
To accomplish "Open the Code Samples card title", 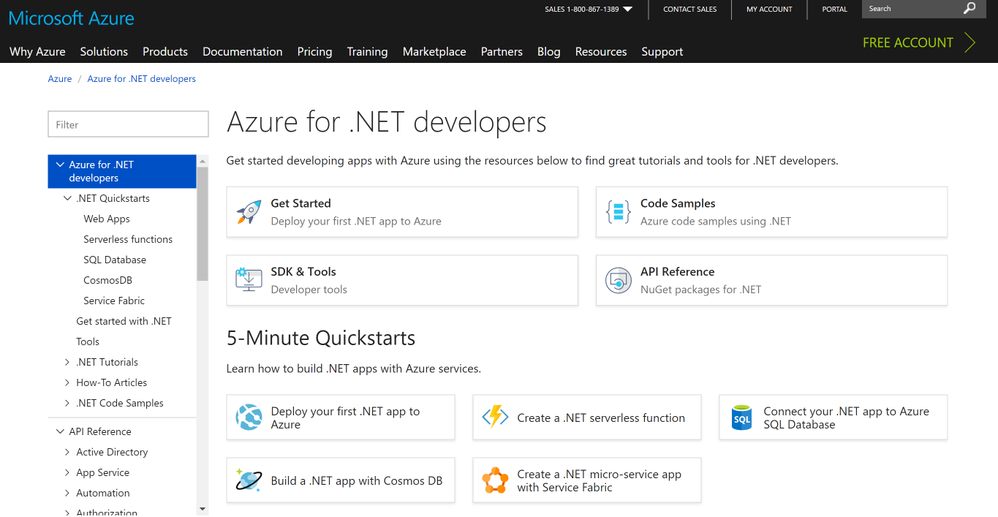I will click(678, 203).
